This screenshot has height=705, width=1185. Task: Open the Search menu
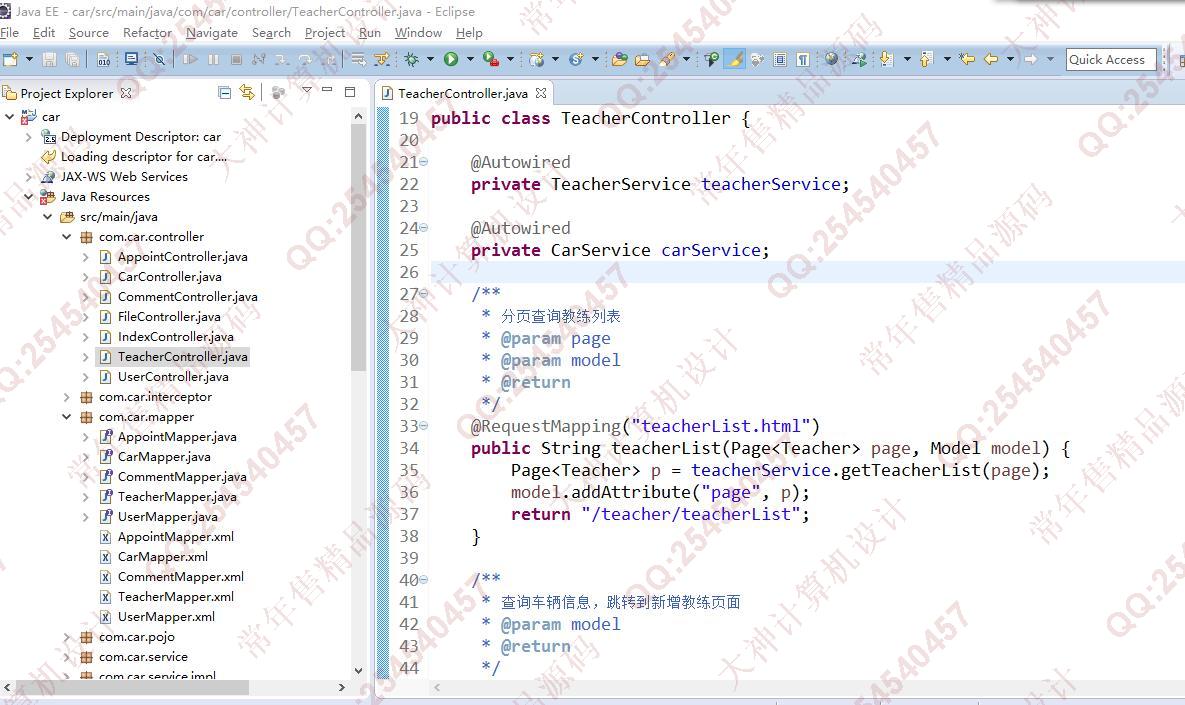(271, 32)
